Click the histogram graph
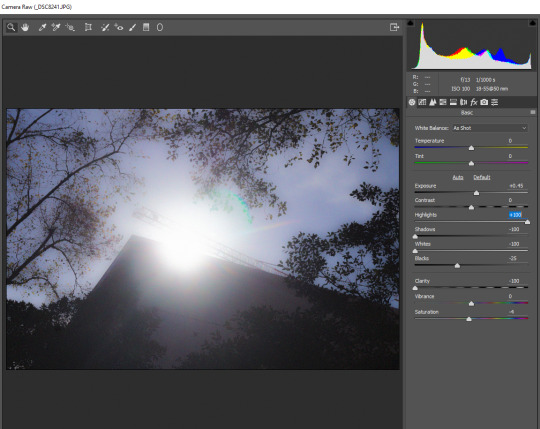Screen dimensions: 540x429 (x=471, y=45)
